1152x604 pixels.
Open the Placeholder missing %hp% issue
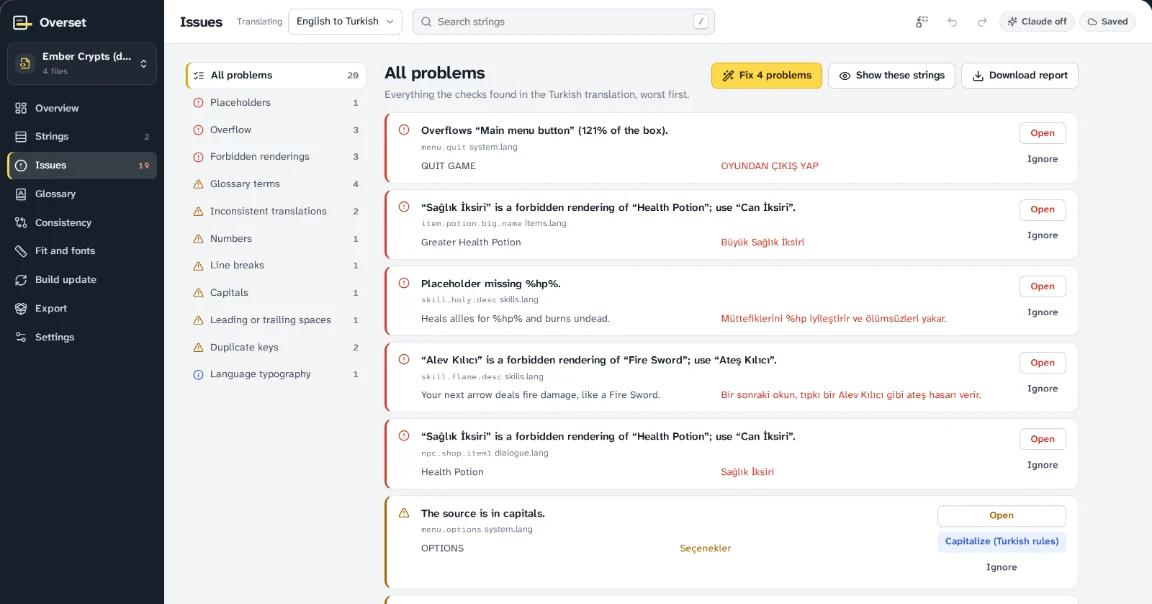tap(1042, 287)
